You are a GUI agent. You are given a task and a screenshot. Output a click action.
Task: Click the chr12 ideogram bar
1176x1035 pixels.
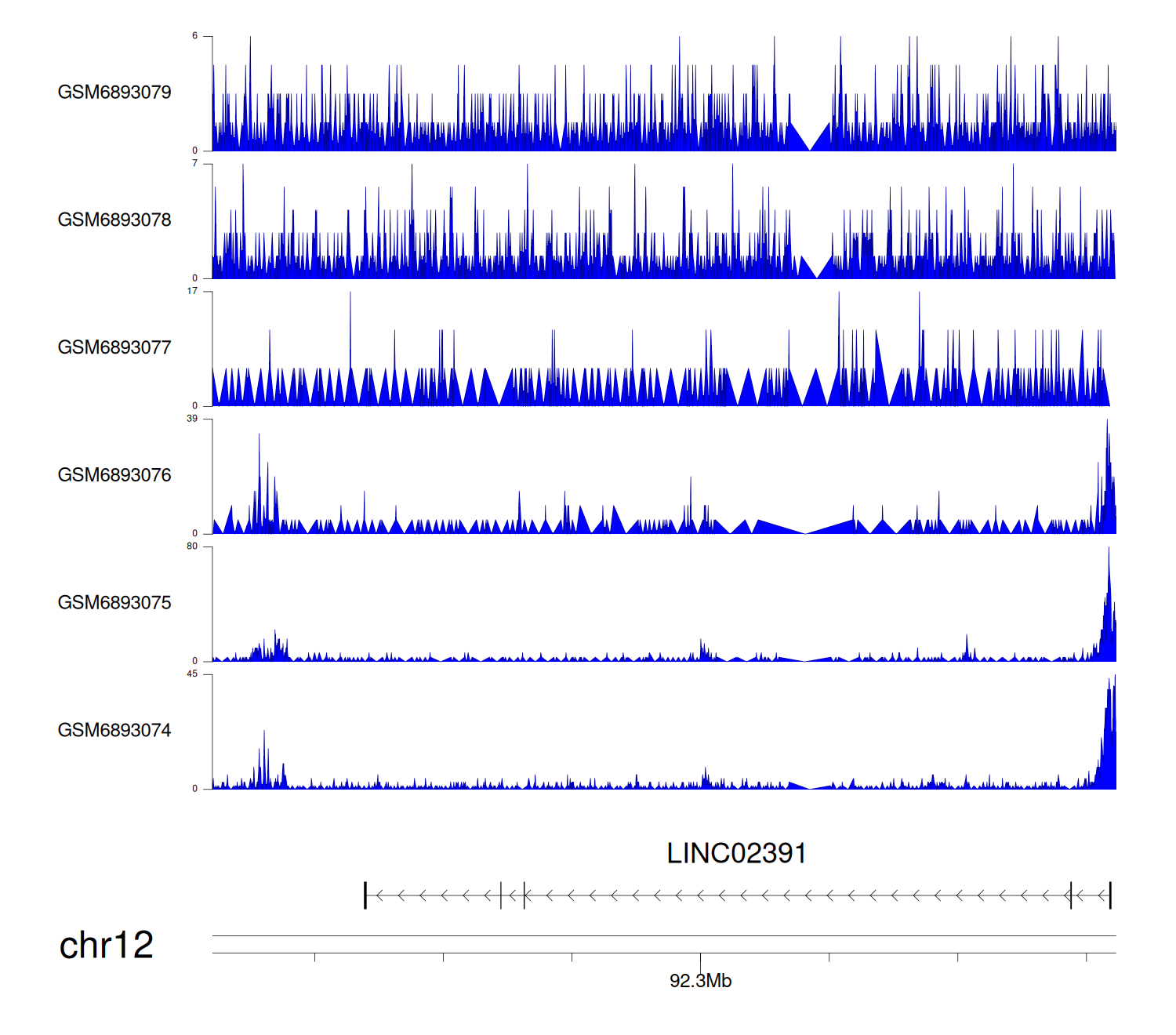(x=663, y=944)
